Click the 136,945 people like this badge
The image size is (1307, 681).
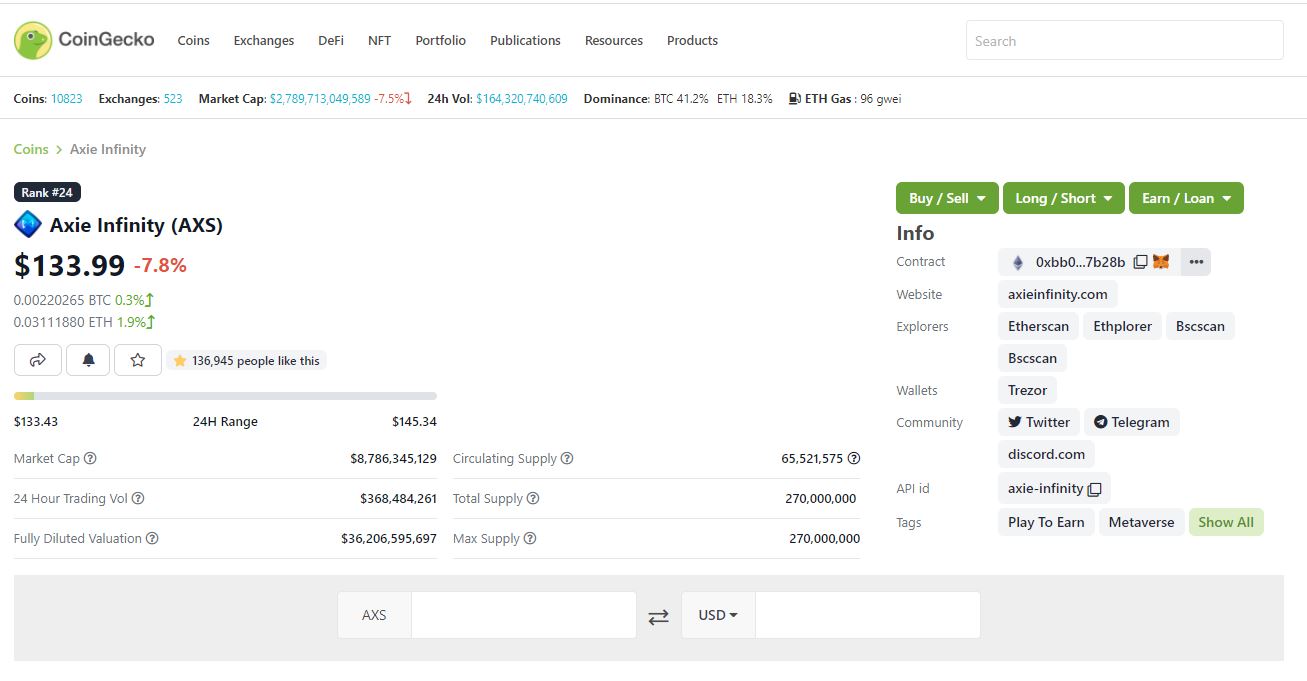pos(247,361)
